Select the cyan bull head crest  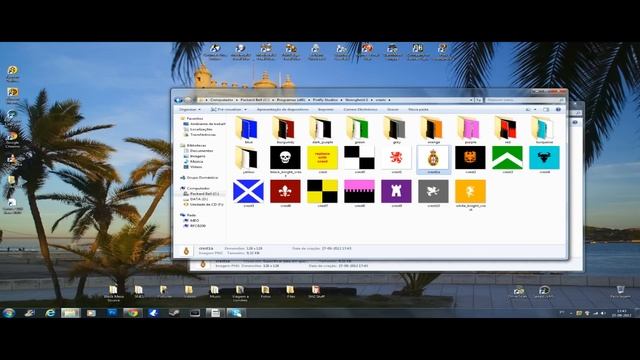click(x=544, y=158)
